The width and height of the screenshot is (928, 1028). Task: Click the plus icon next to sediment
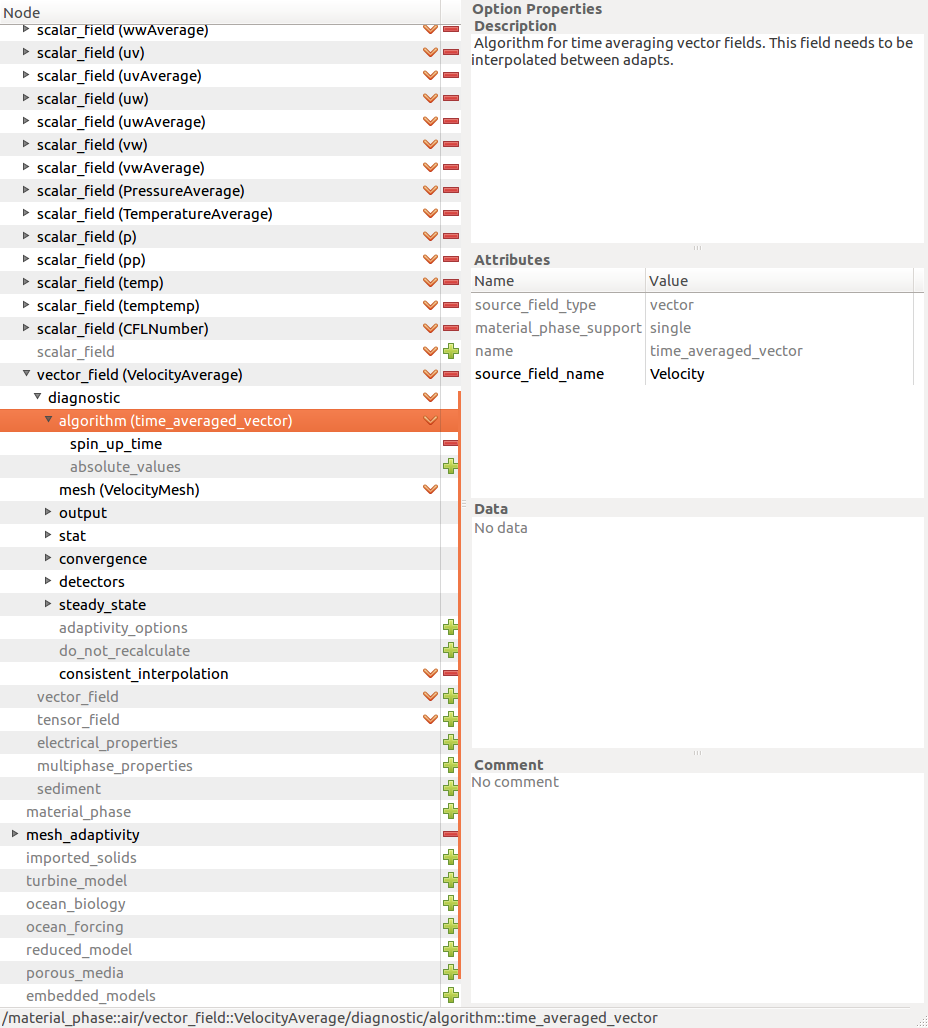tap(451, 788)
